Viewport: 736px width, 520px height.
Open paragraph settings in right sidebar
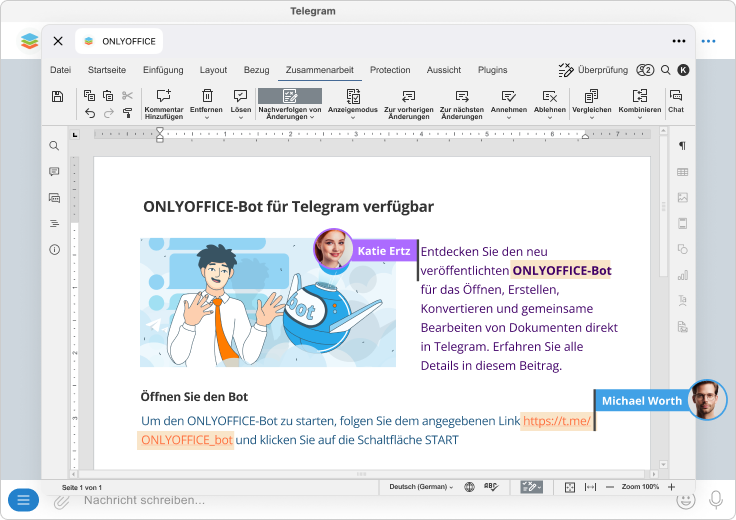682,146
